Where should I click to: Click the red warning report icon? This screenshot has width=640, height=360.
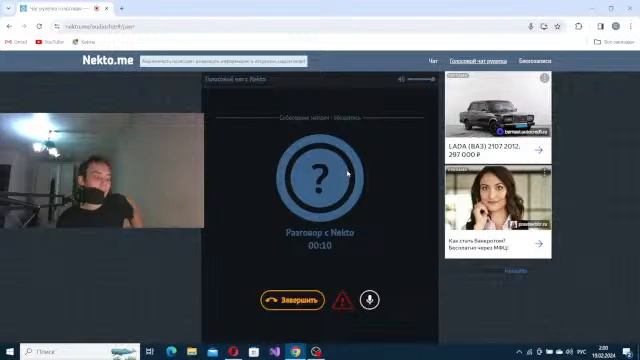[x=342, y=301]
